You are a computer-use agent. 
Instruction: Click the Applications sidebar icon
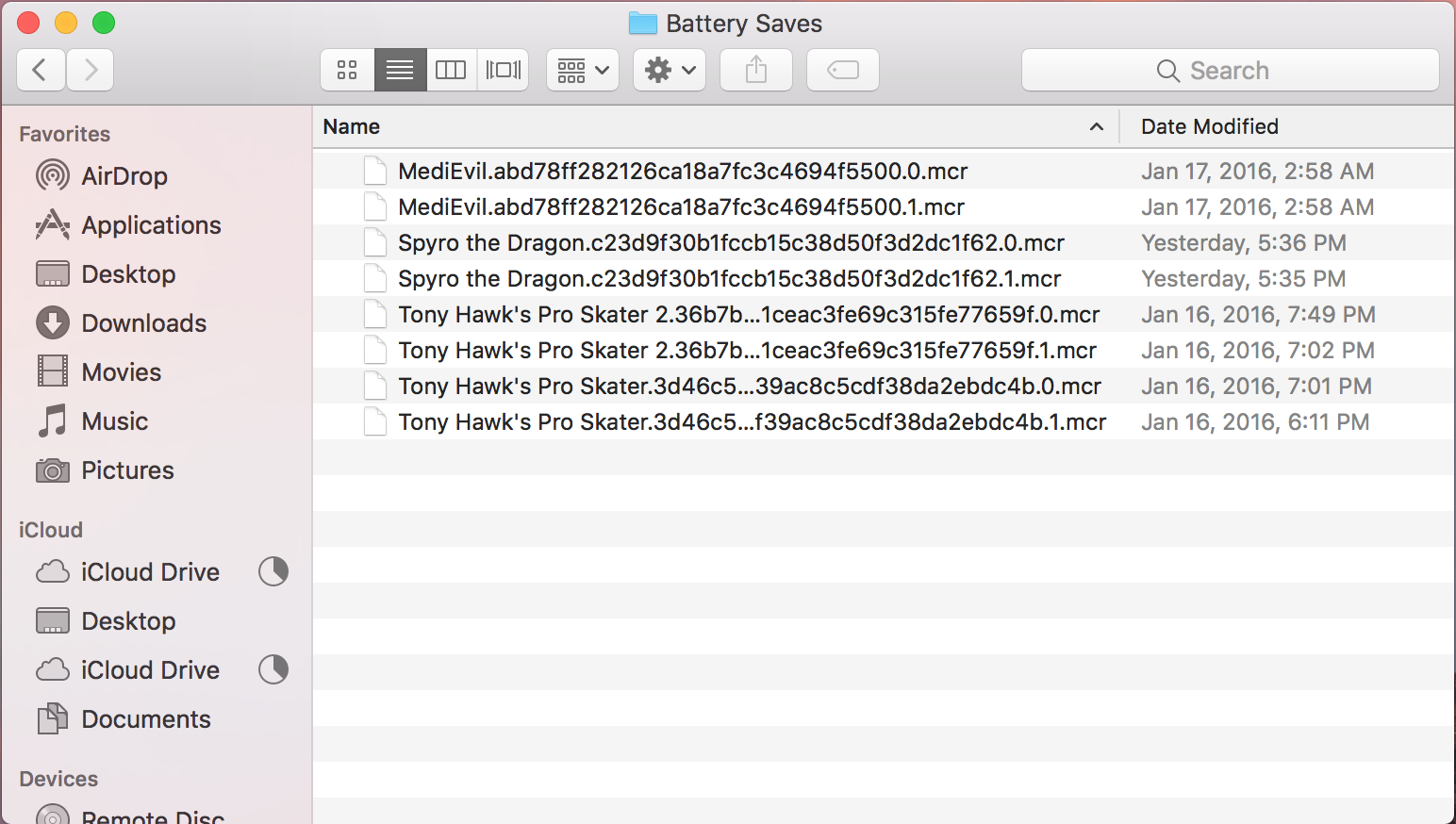click(53, 224)
